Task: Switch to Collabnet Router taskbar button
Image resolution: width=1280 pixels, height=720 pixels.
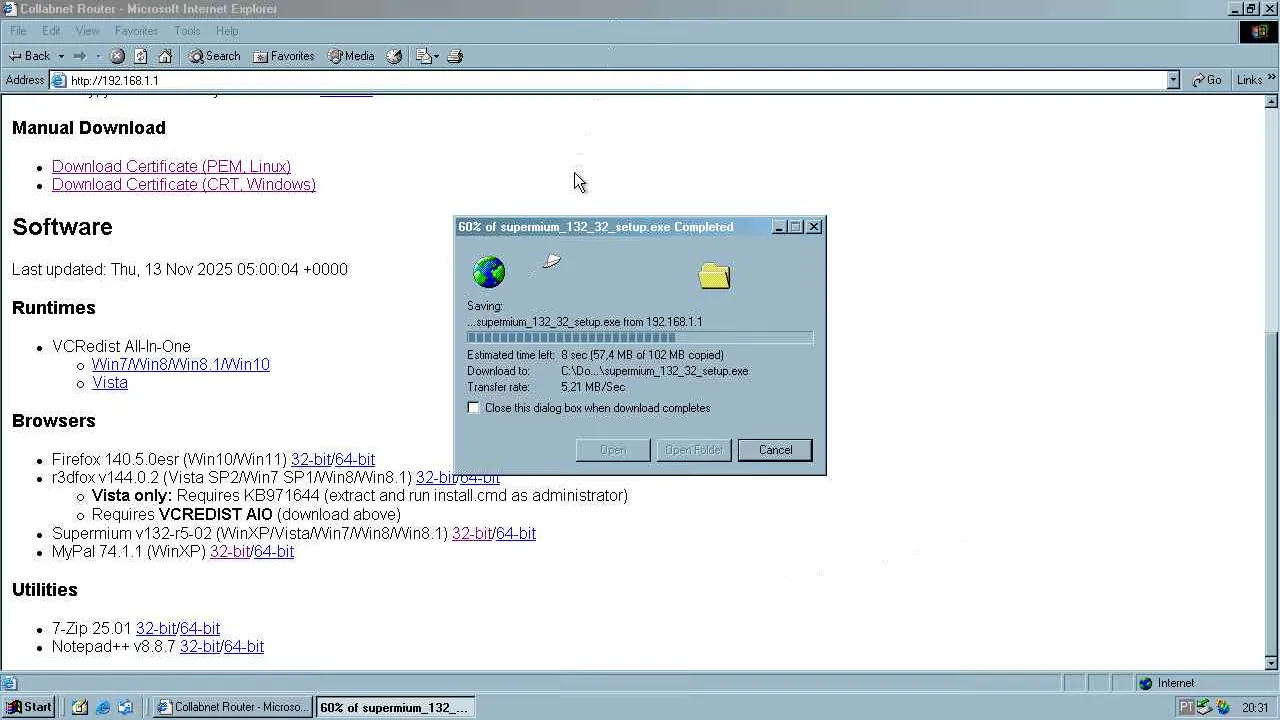Action: pyautogui.click(x=234, y=707)
